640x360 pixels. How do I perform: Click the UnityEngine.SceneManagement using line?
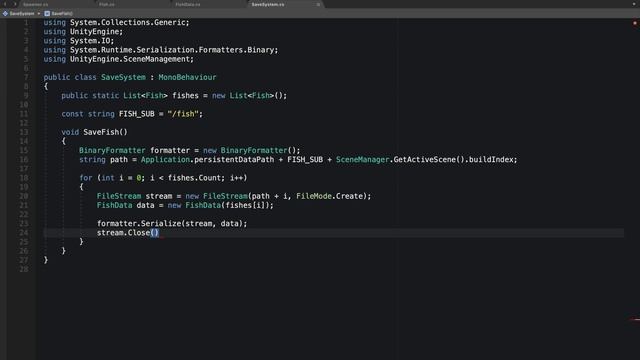tap(119, 59)
